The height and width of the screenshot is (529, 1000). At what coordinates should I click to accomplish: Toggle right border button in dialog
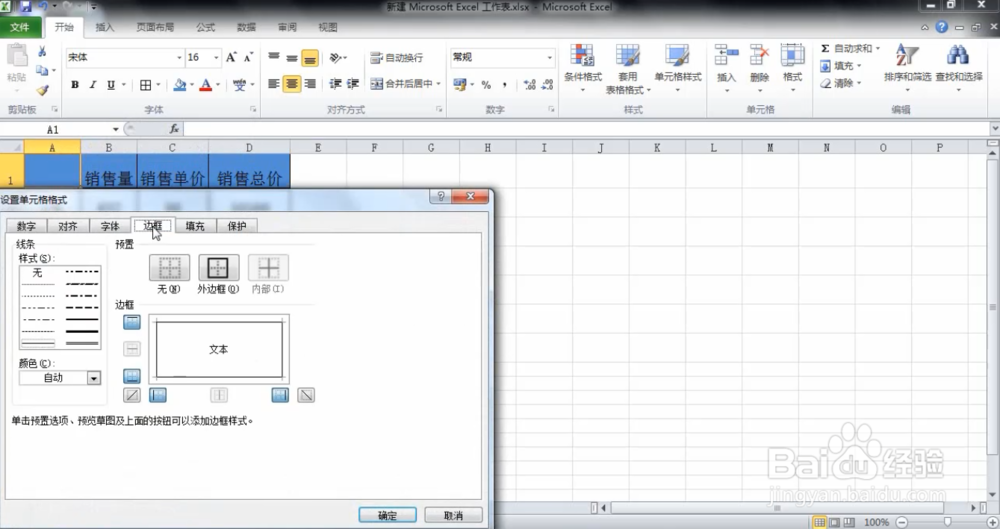tap(280, 396)
